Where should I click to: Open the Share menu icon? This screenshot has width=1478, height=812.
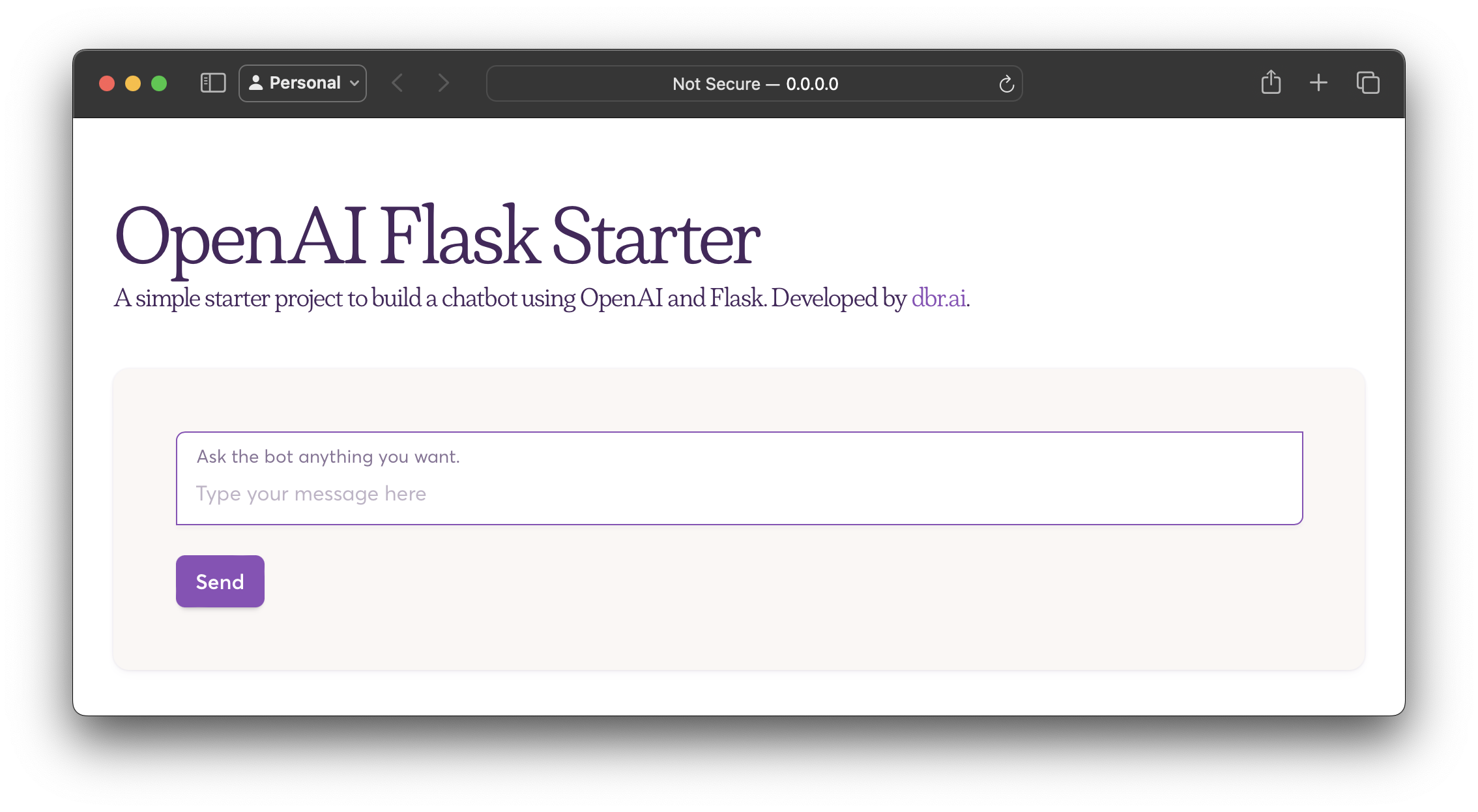[x=1271, y=83]
